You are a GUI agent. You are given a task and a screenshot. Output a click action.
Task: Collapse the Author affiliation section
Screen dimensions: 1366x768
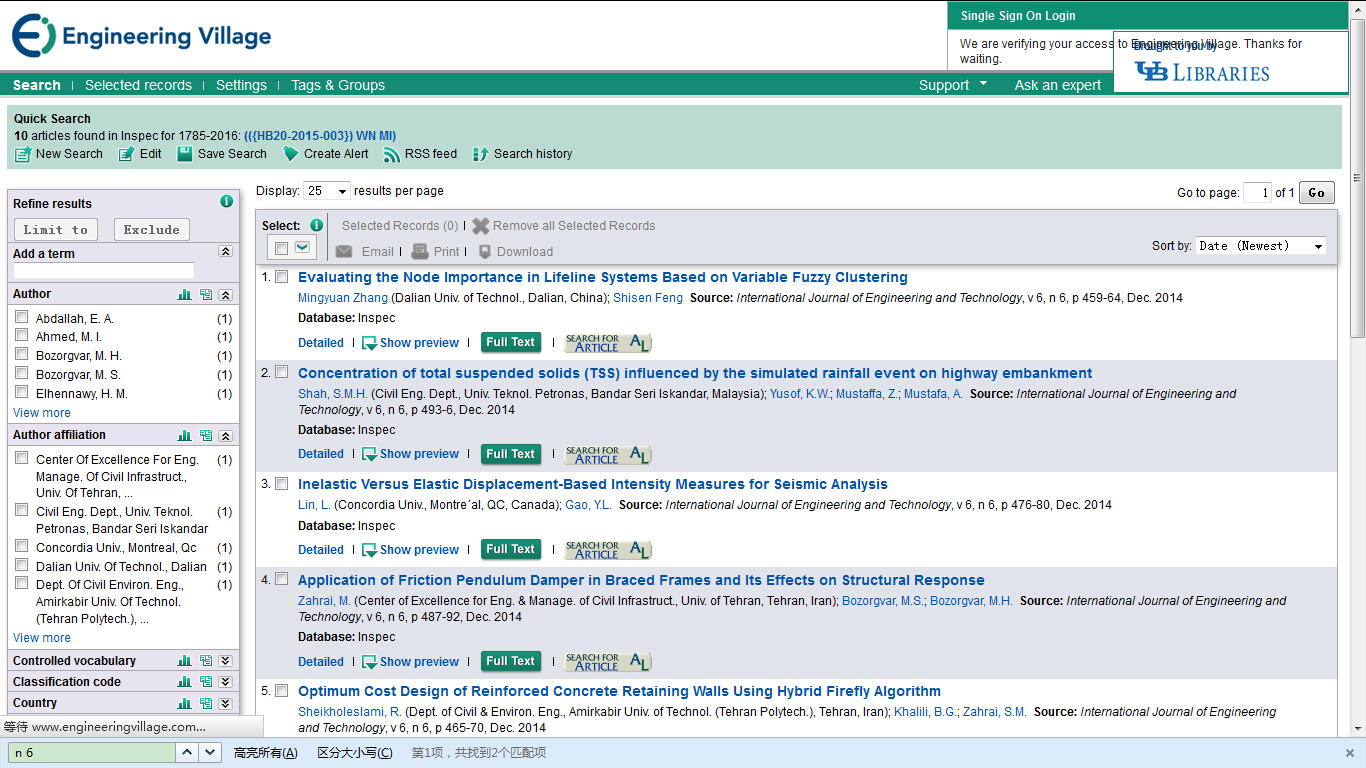click(226, 436)
